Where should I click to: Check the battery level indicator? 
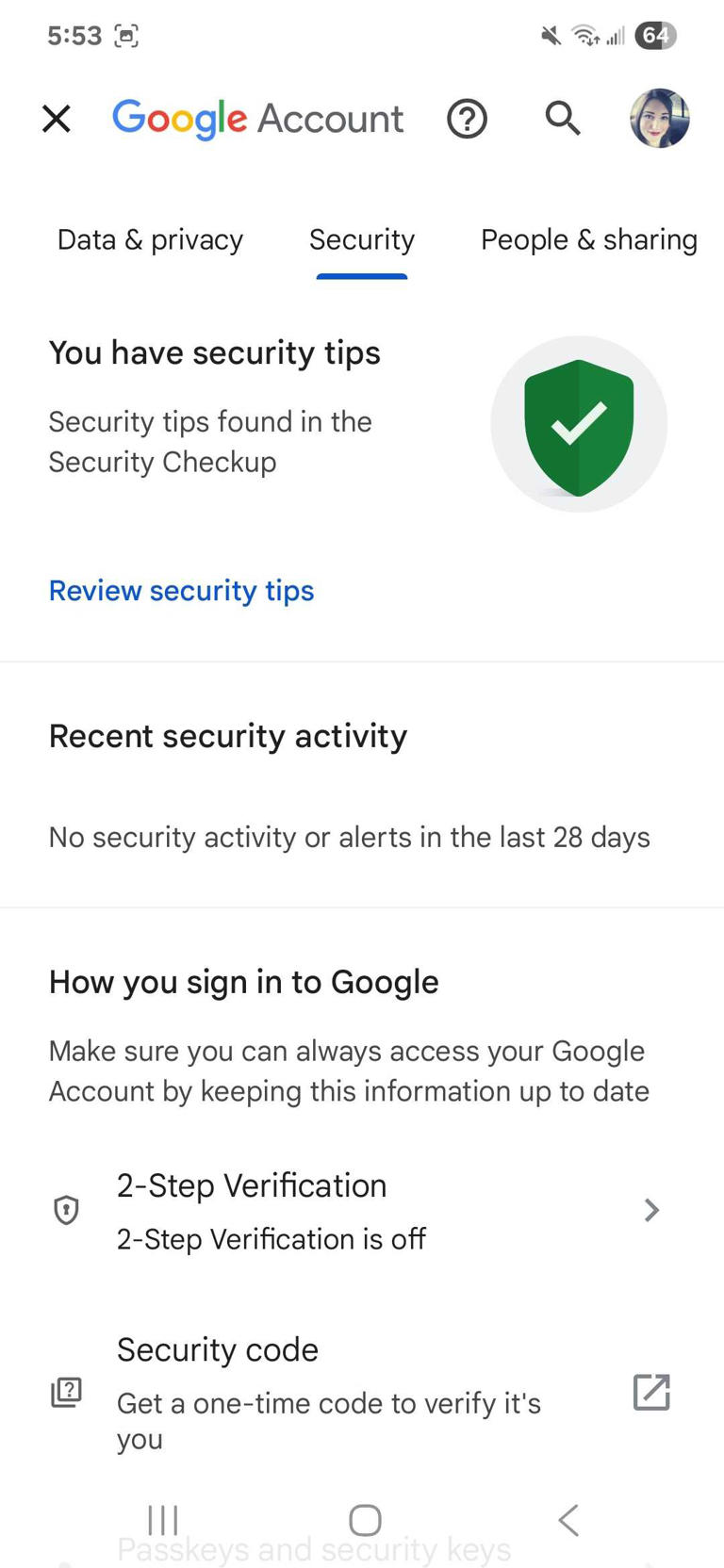657,36
